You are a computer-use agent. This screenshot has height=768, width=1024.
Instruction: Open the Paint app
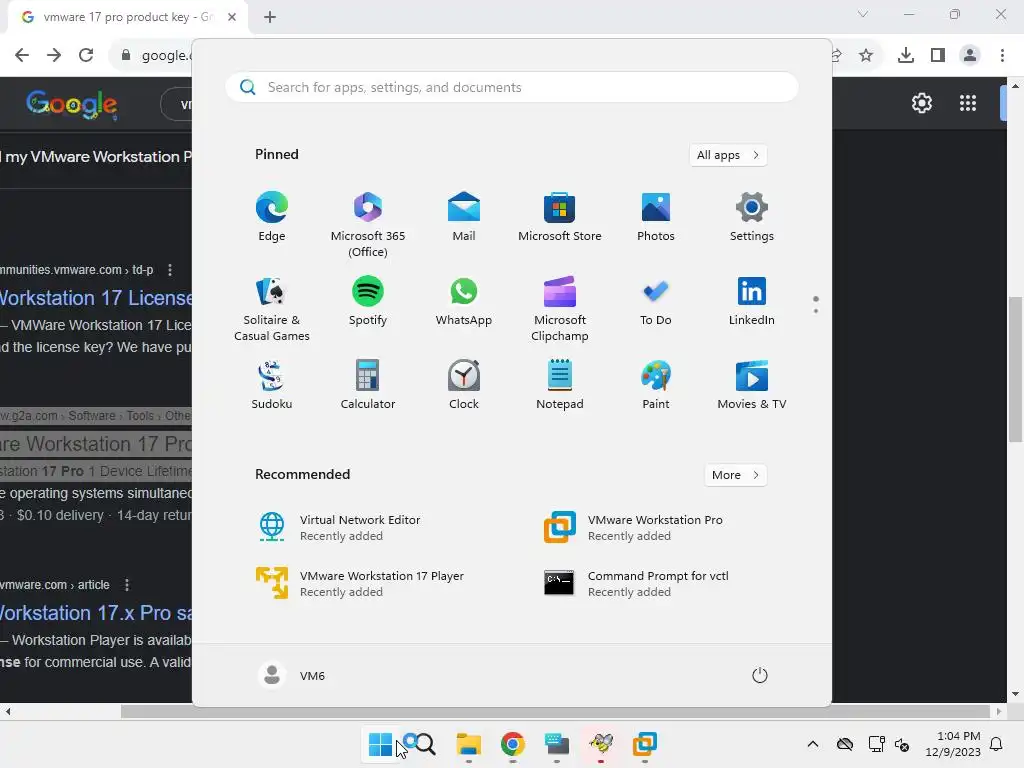(x=656, y=385)
